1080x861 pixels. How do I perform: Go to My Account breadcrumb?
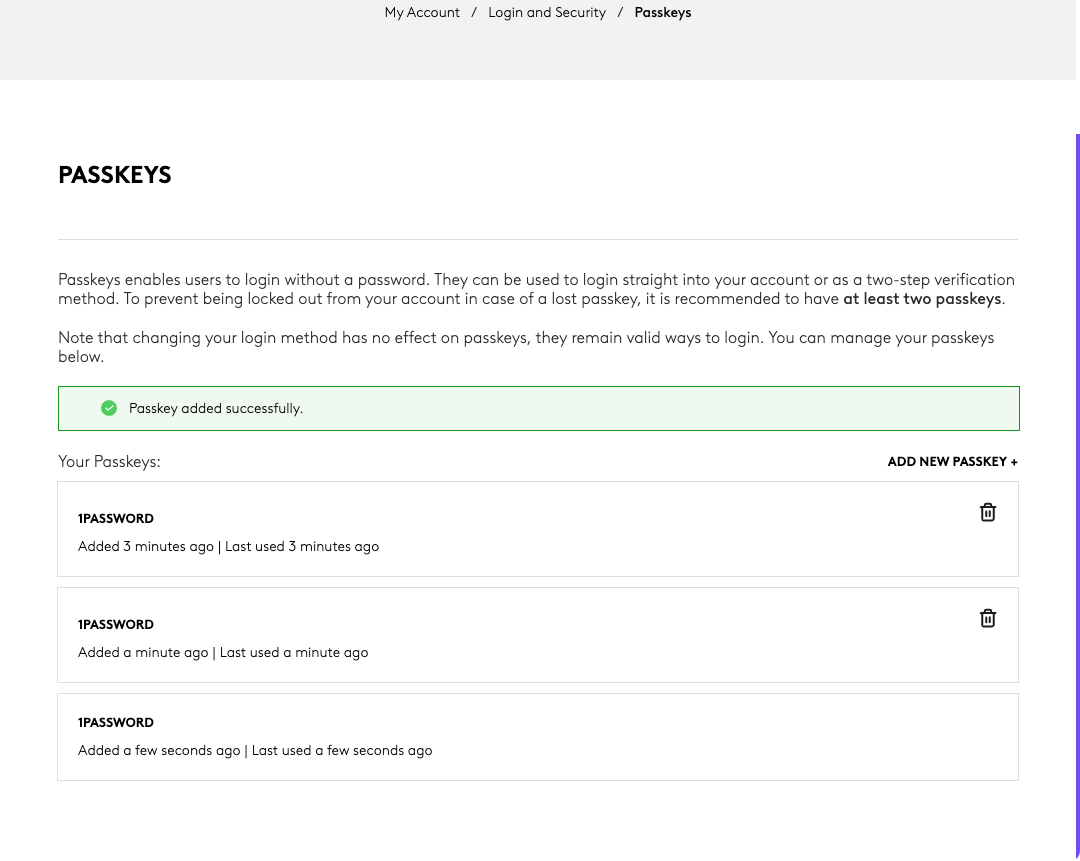point(422,12)
